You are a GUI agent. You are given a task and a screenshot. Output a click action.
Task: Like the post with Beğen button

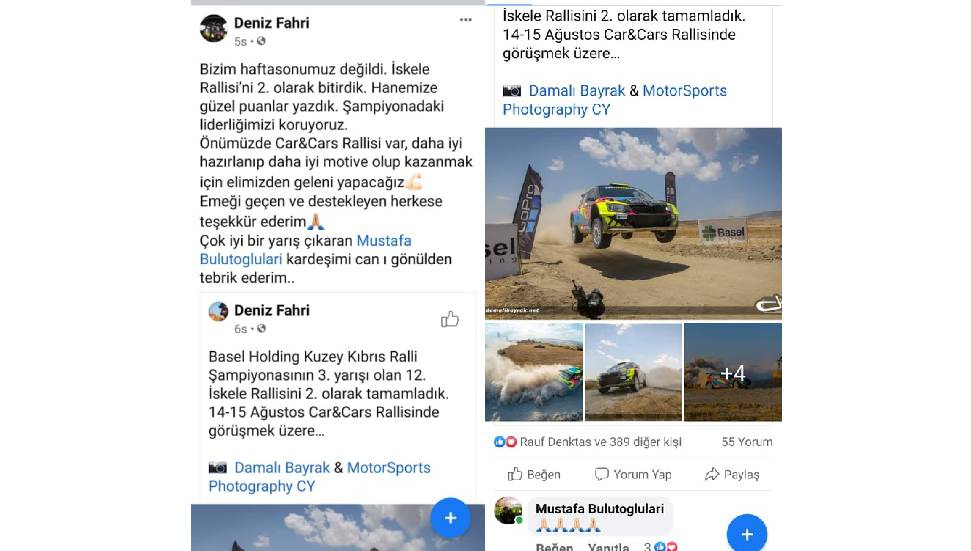pos(534,474)
